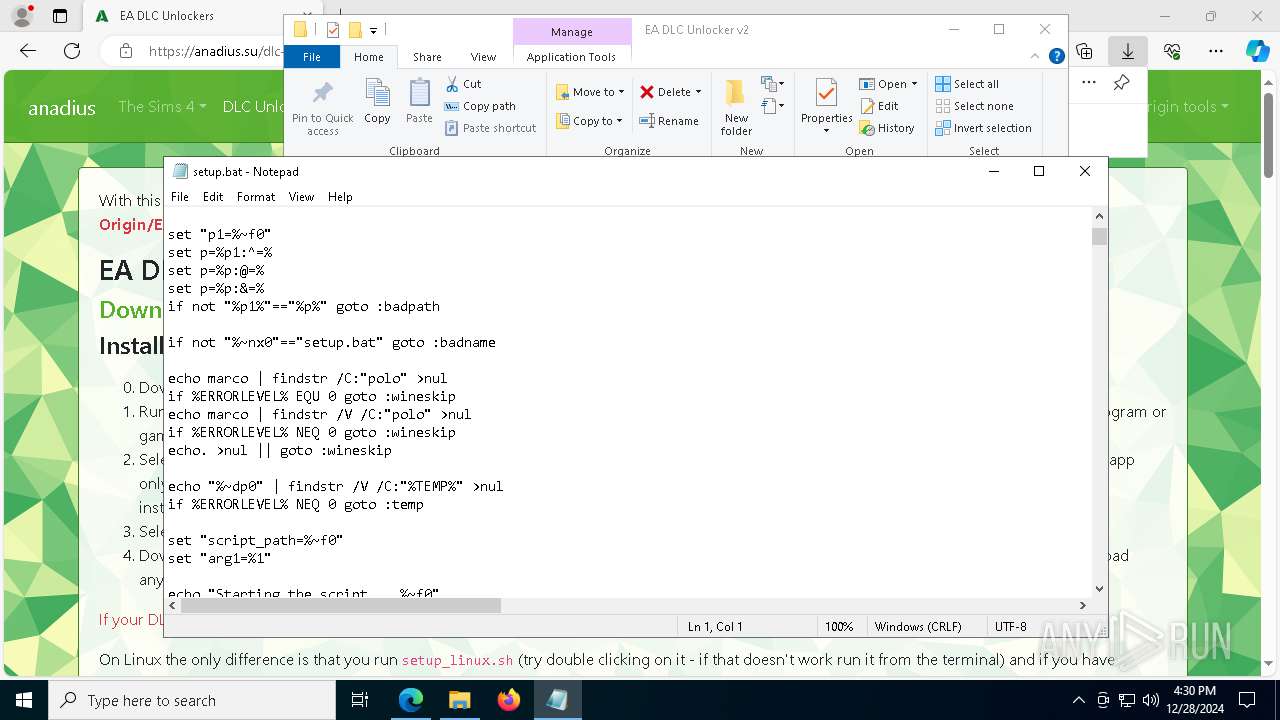Click the line 'set "script_path=%~f0"' in Notepad
Screen dimensions: 1280x720
click(256, 540)
